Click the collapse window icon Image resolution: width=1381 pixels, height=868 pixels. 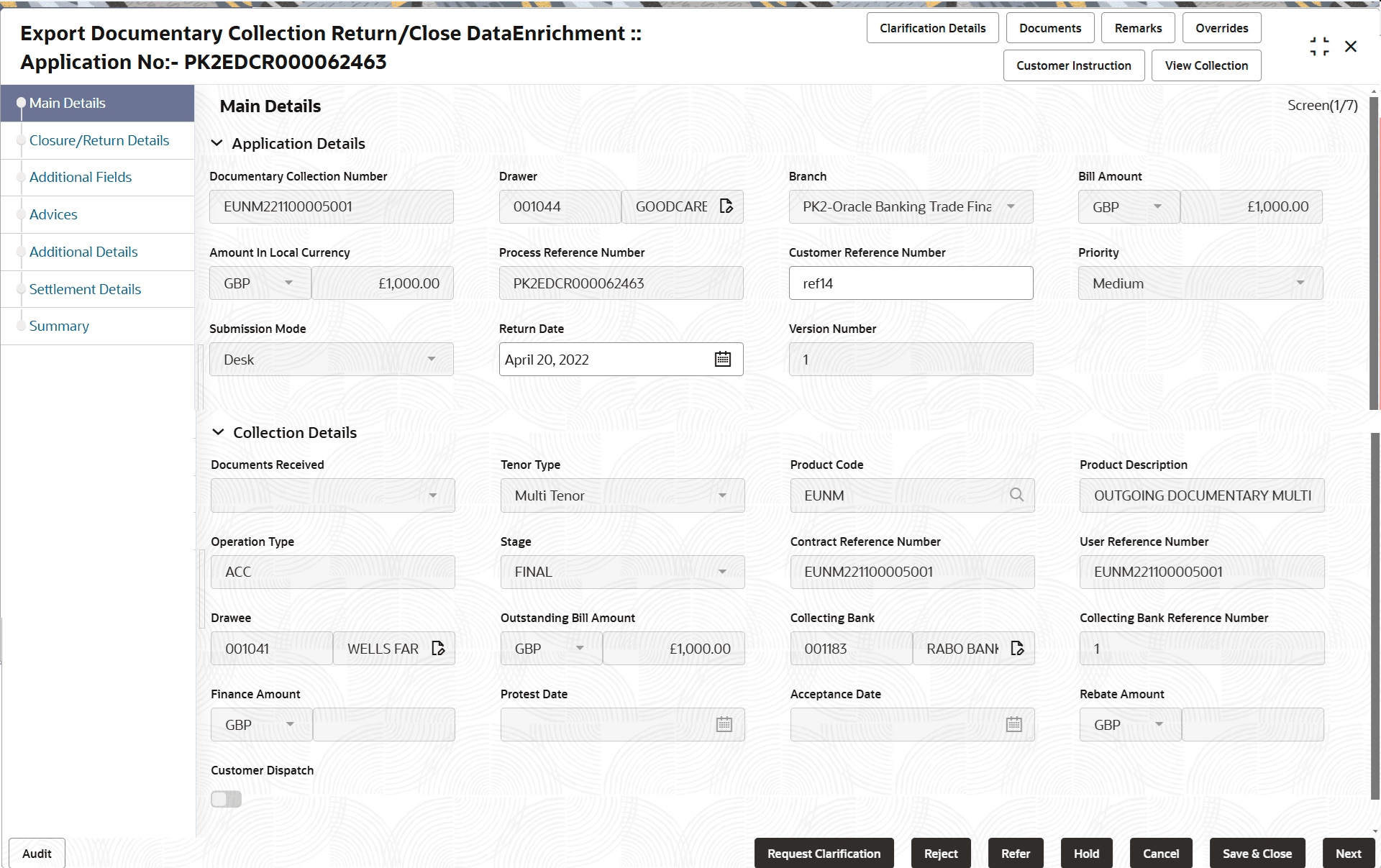[1319, 47]
